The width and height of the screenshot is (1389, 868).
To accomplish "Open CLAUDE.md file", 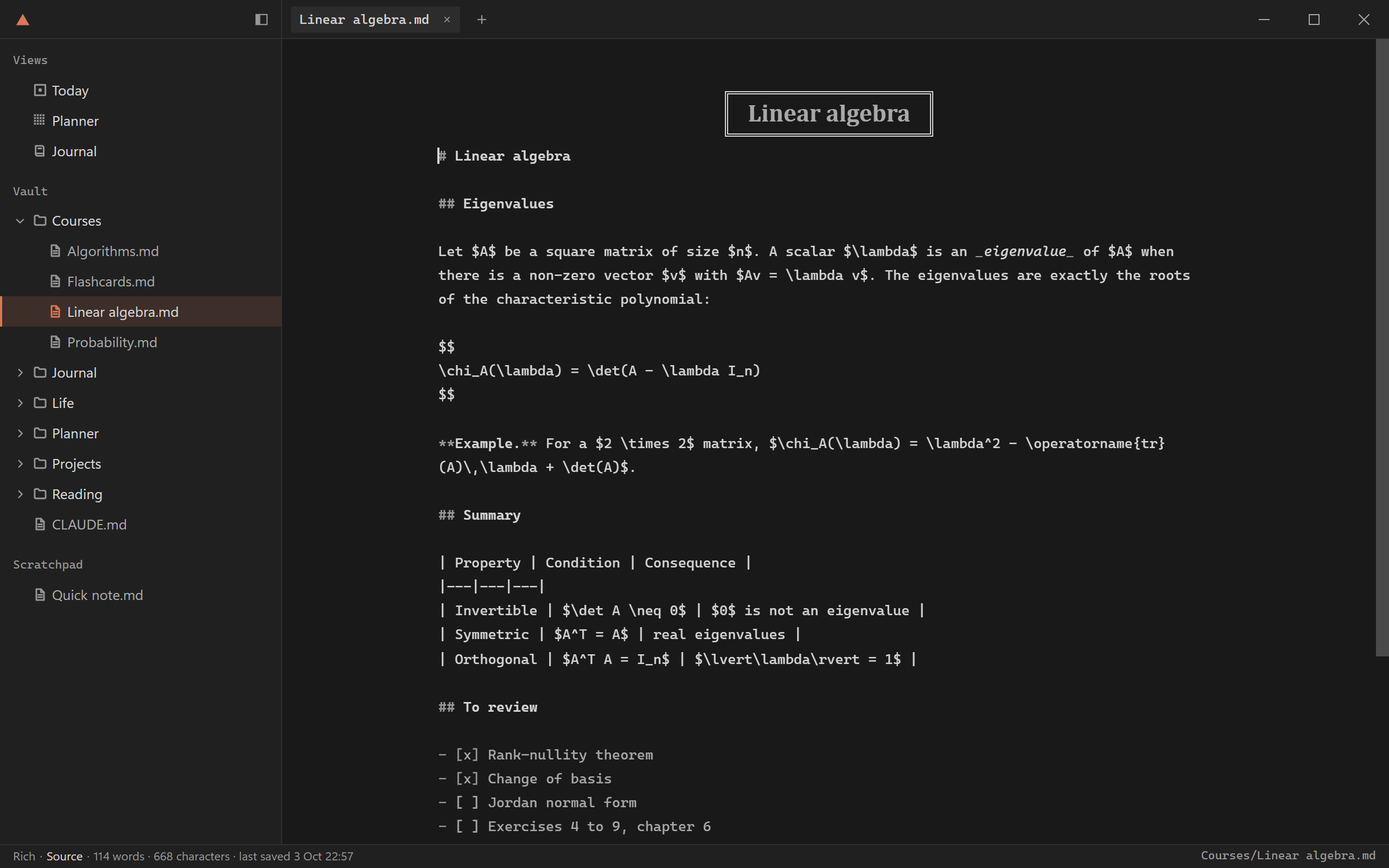I will [x=141, y=525].
